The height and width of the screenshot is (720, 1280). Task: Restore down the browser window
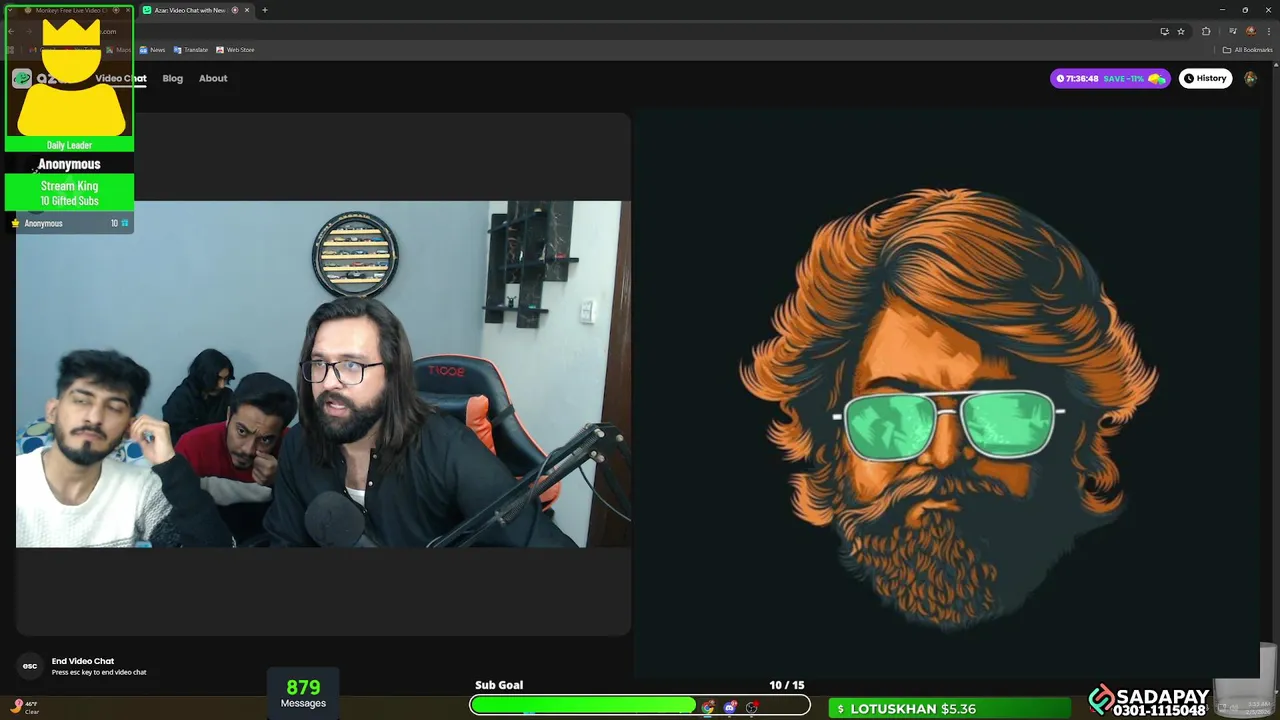(x=1245, y=10)
